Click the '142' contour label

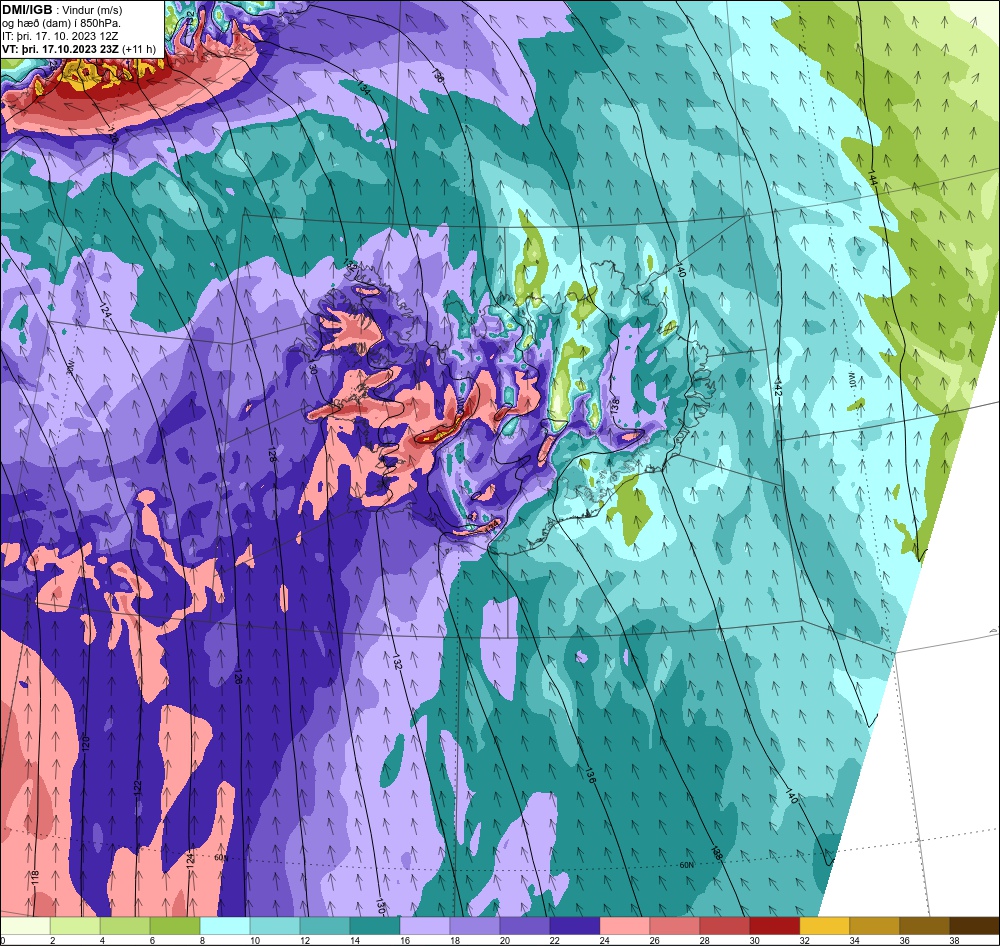(x=777, y=388)
